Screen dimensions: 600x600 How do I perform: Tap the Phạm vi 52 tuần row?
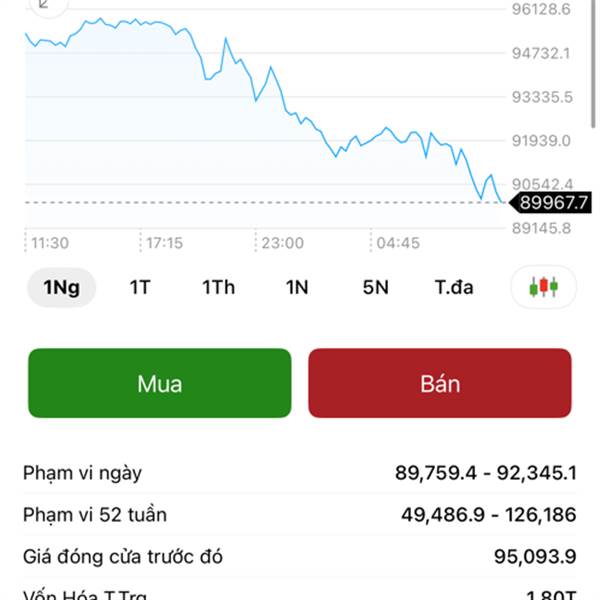[300, 515]
